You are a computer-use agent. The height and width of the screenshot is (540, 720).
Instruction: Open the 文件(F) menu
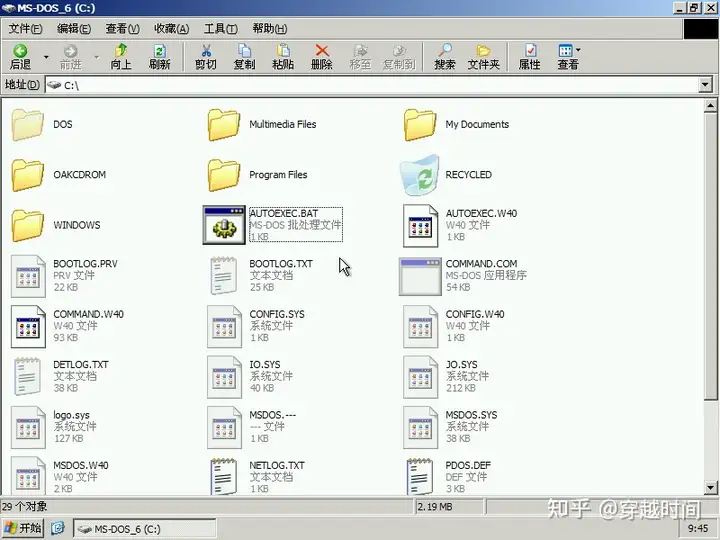click(x=26, y=29)
